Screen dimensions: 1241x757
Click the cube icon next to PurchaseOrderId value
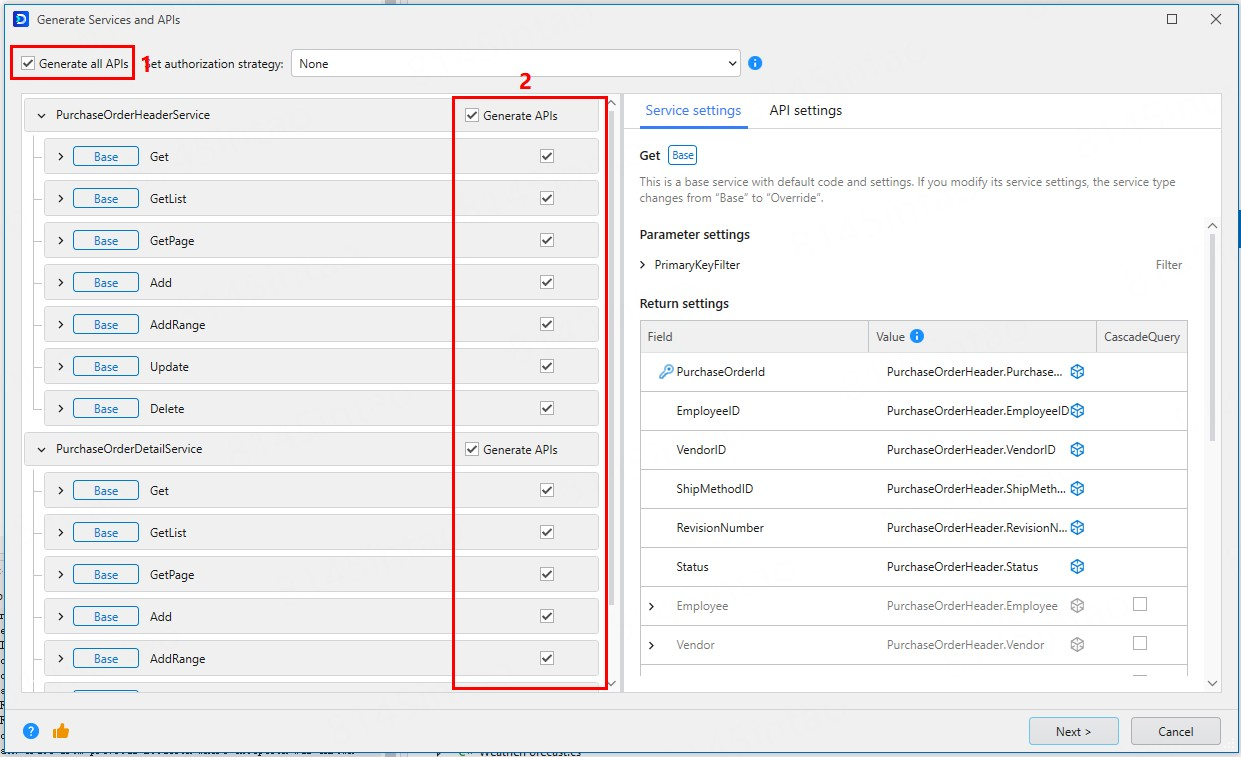1077,372
